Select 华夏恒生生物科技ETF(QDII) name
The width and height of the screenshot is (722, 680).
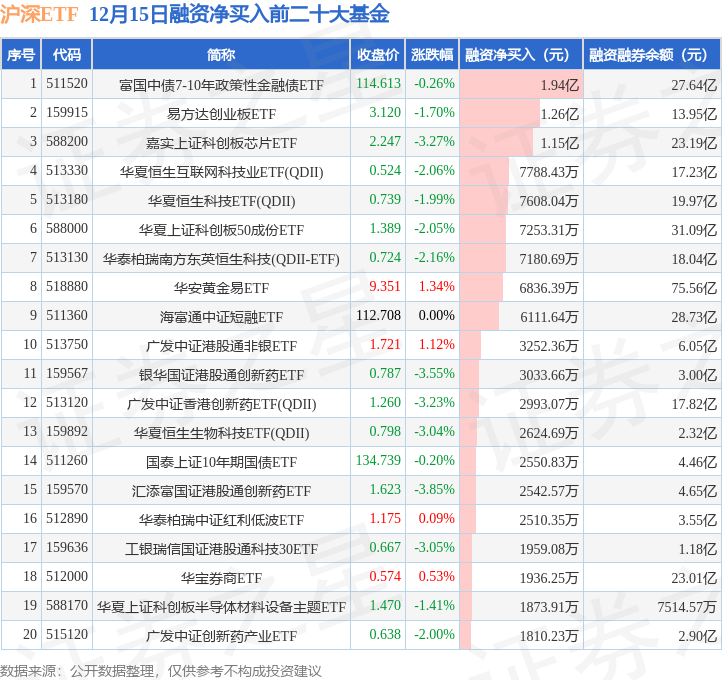[x=221, y=433]
